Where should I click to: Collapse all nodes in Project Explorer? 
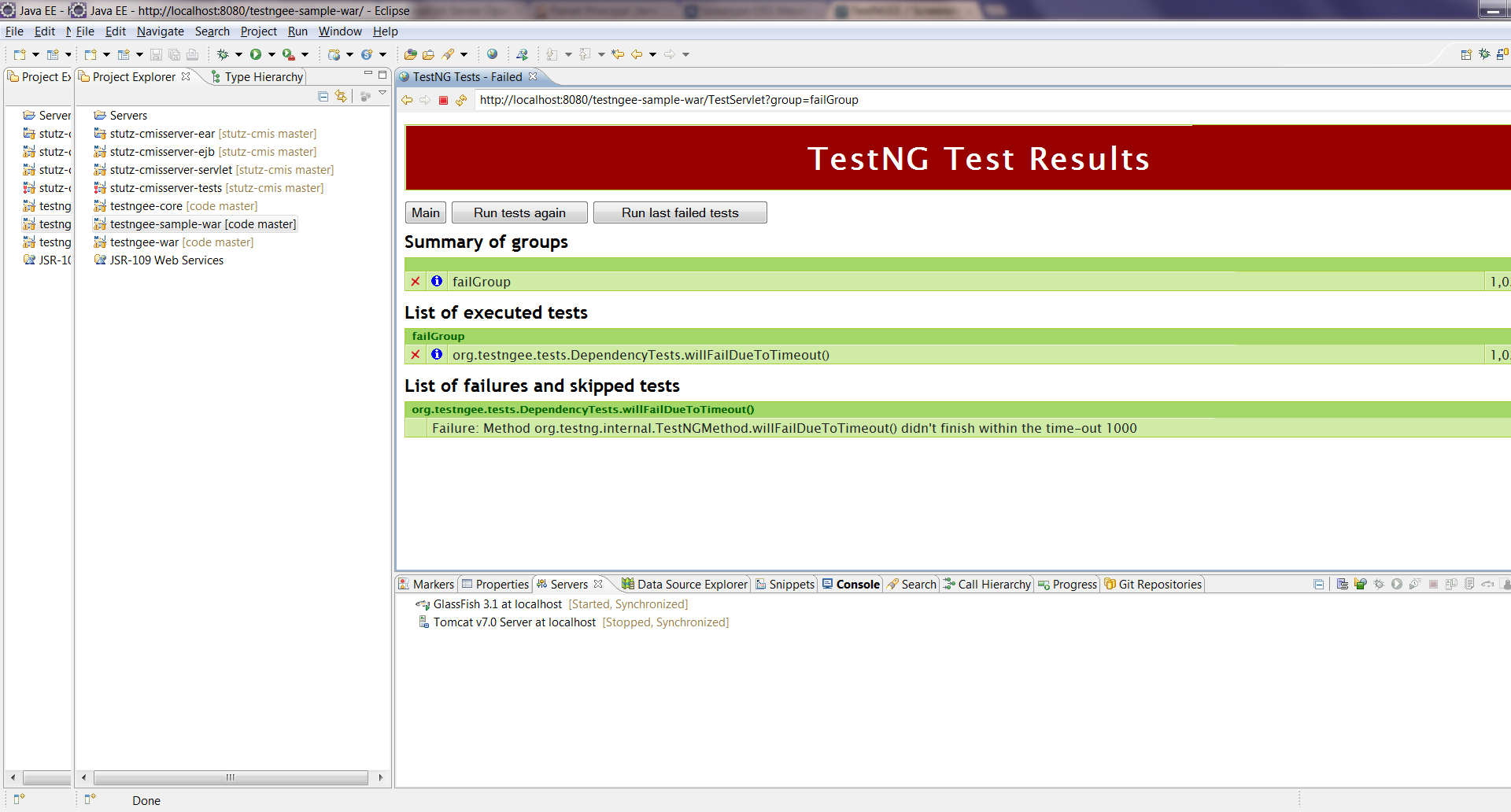[x=323, y=96]
